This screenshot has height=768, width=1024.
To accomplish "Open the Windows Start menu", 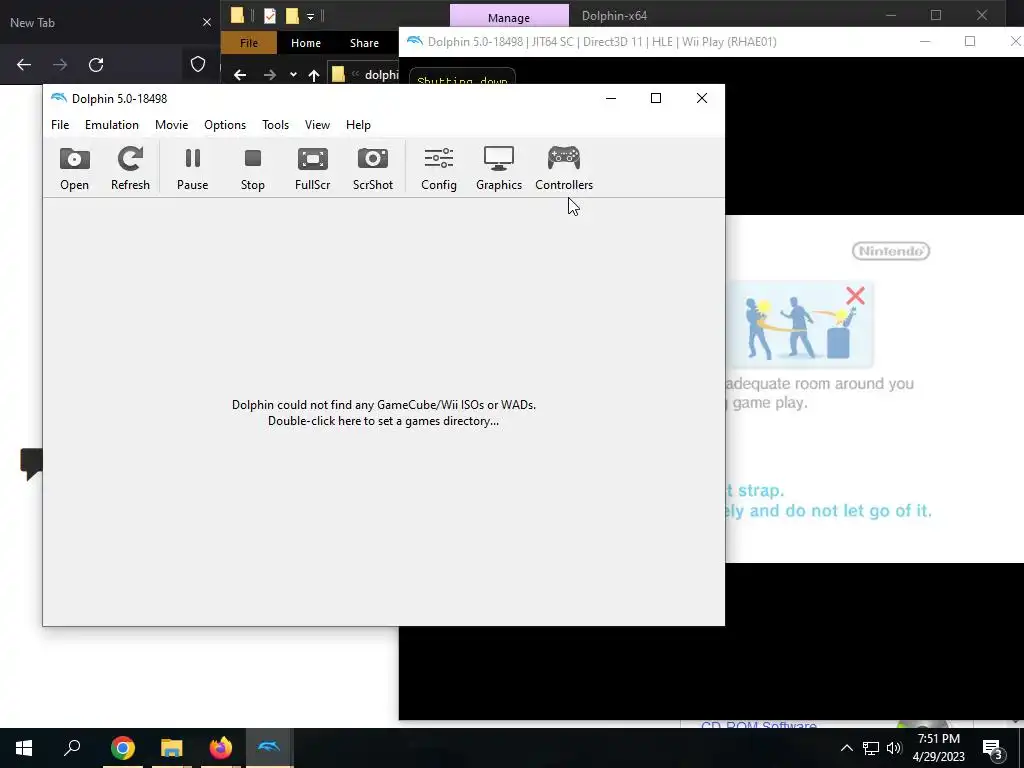I will pyautogui.click(x=24, y=748).
